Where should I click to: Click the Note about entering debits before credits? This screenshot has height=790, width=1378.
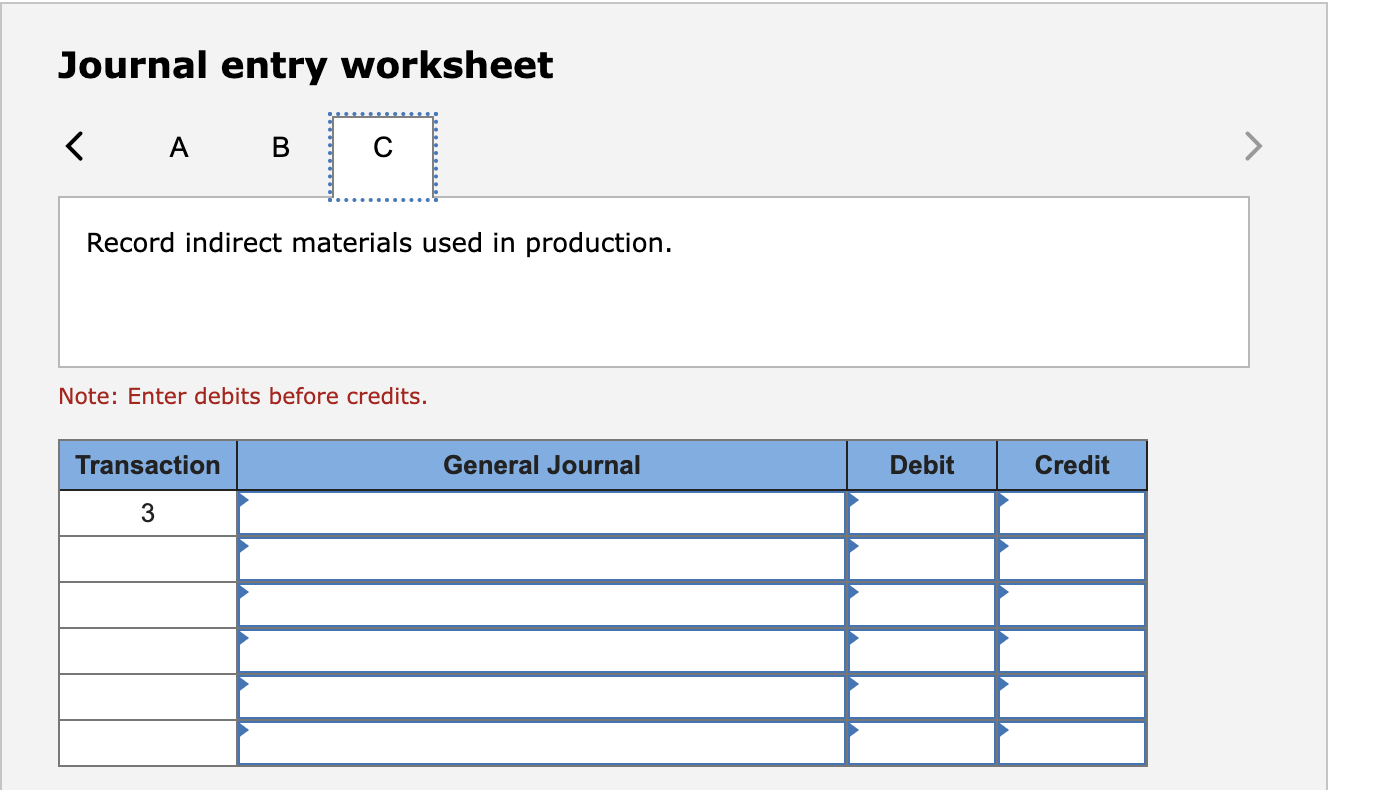pyautogui.click(x=243, y=396)
